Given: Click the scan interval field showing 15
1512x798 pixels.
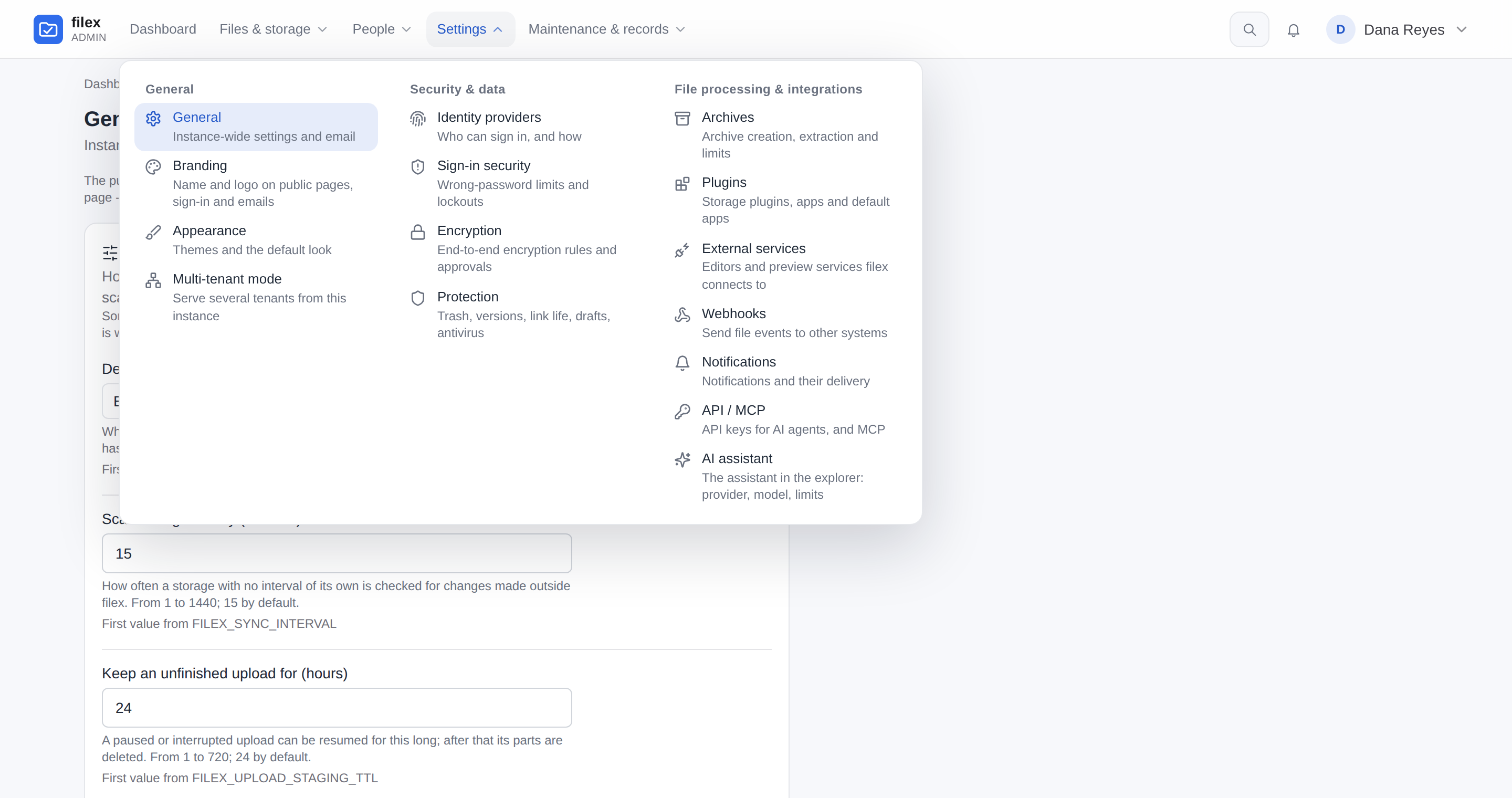Looking at the screenshot, I should click(337, 553).
